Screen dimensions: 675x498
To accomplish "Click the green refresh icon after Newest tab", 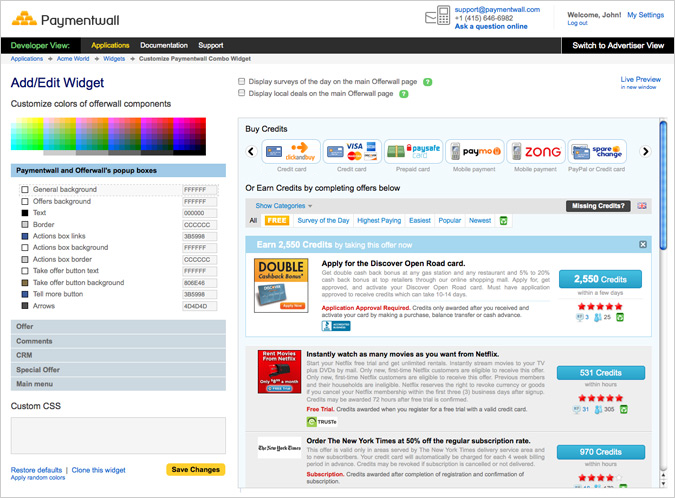I will pyautogui.click(x=503, y=221).
